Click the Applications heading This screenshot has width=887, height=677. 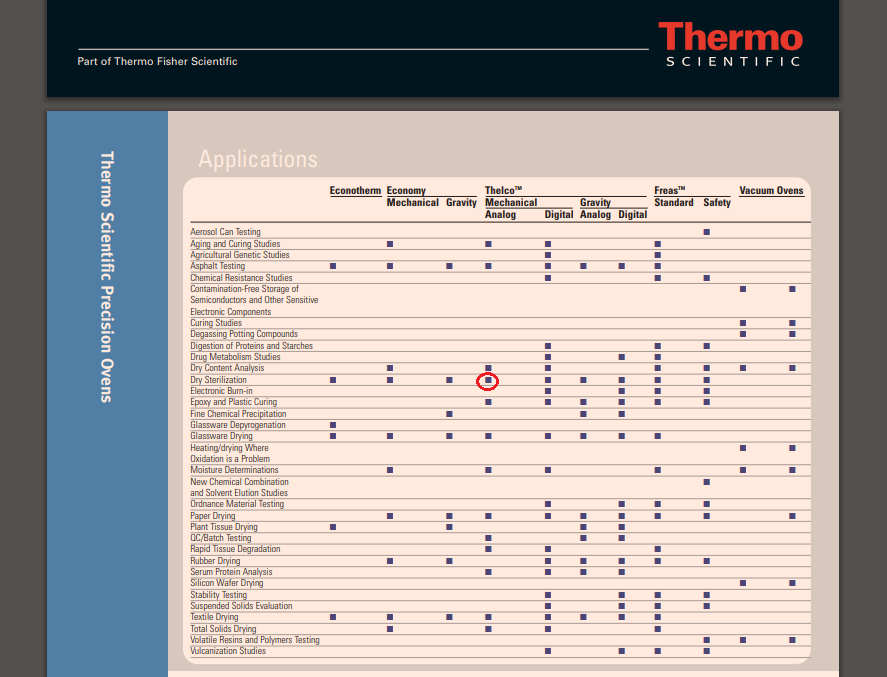[x=257, y=160]
